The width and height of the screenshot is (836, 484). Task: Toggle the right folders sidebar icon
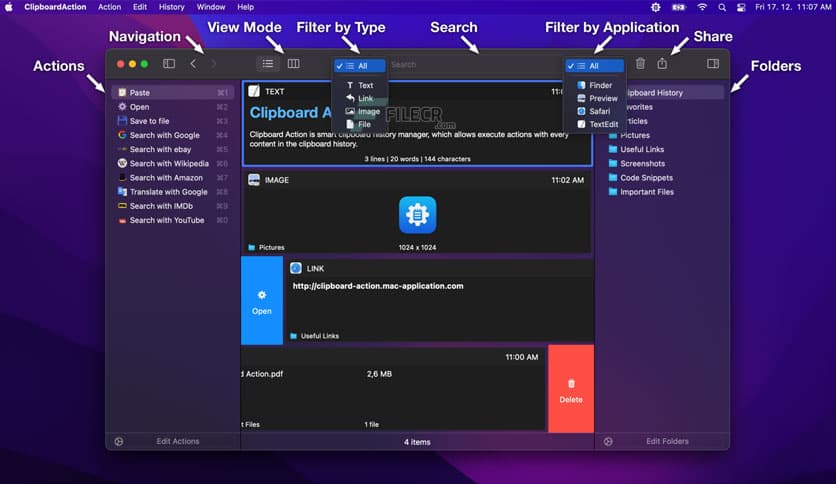point(713,64)
